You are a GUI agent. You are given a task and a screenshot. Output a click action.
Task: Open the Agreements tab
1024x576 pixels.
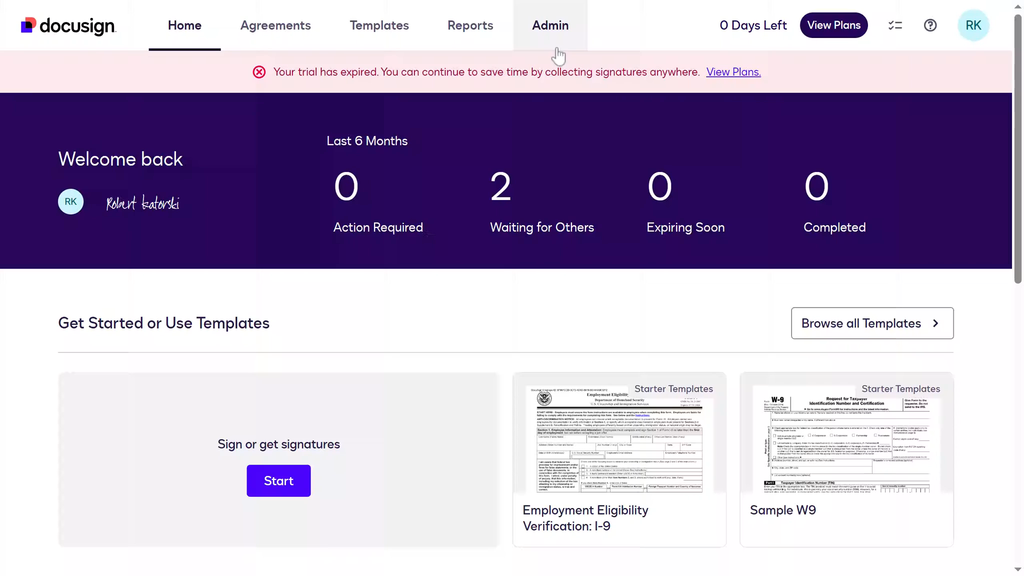(275, 26)
